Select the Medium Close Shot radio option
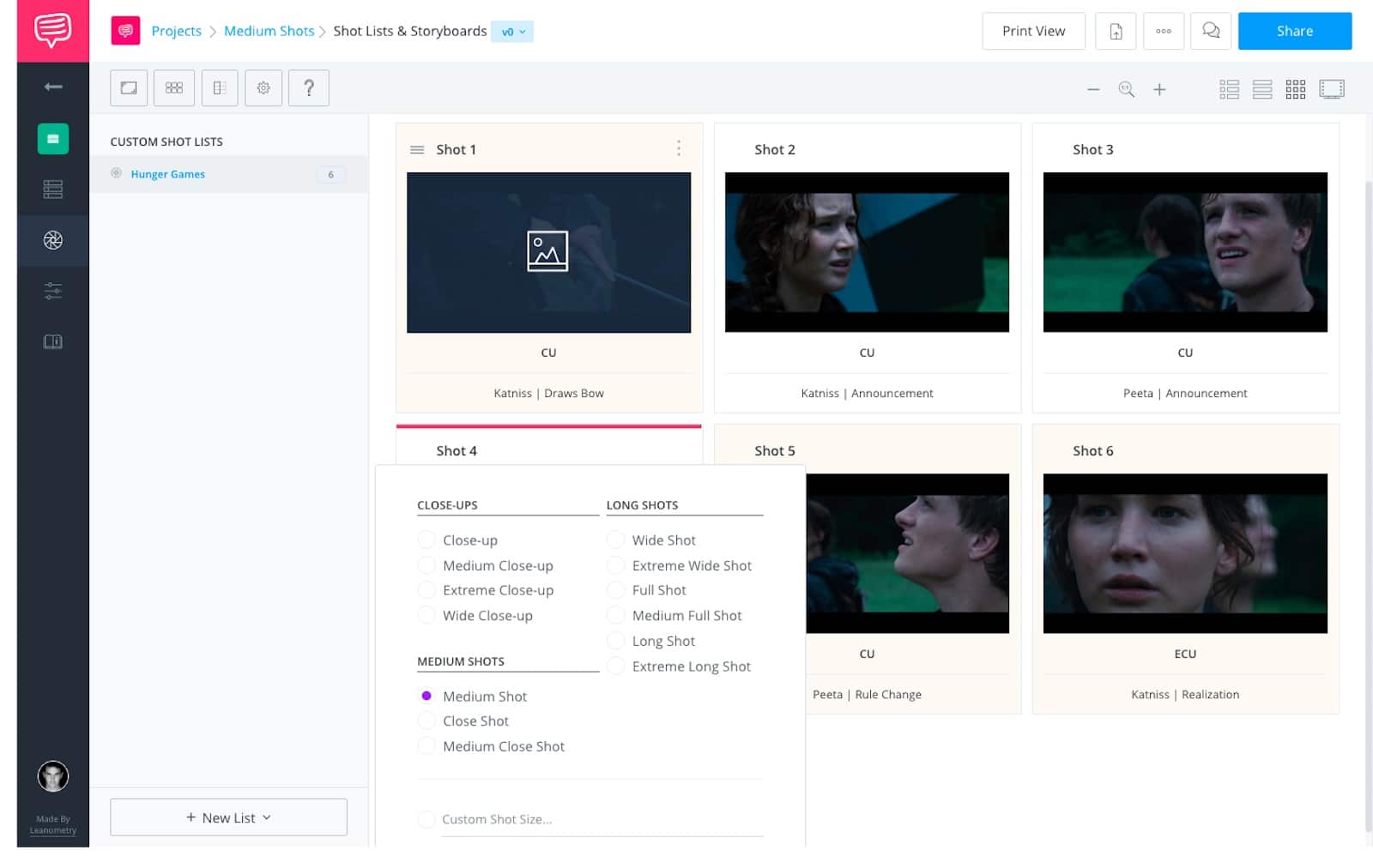The height and width of the screenshot is (868, 1373). click(x=426, y=746)
